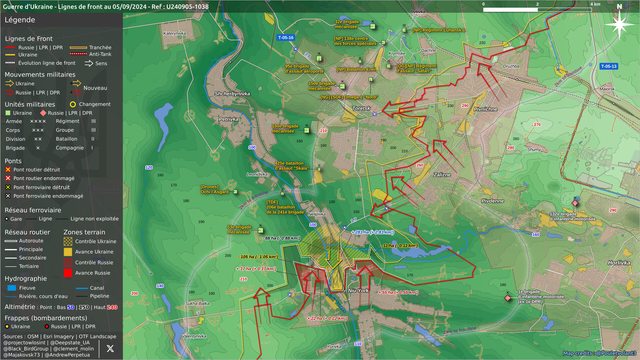Click the Avance Ukraine yellow swatch
640x360 pixels.
pos(68,252)
